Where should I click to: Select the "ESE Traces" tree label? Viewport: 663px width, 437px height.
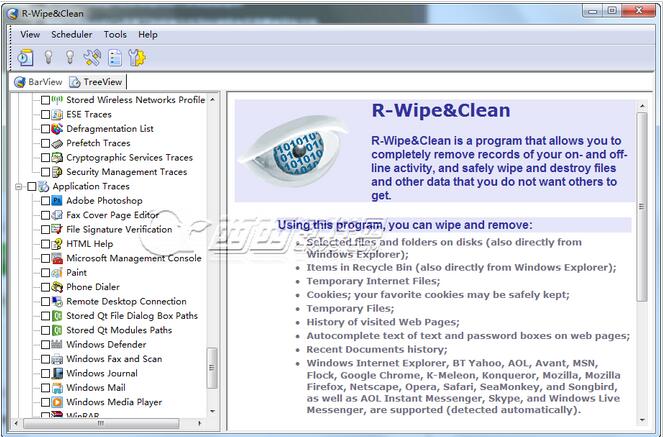89,114
